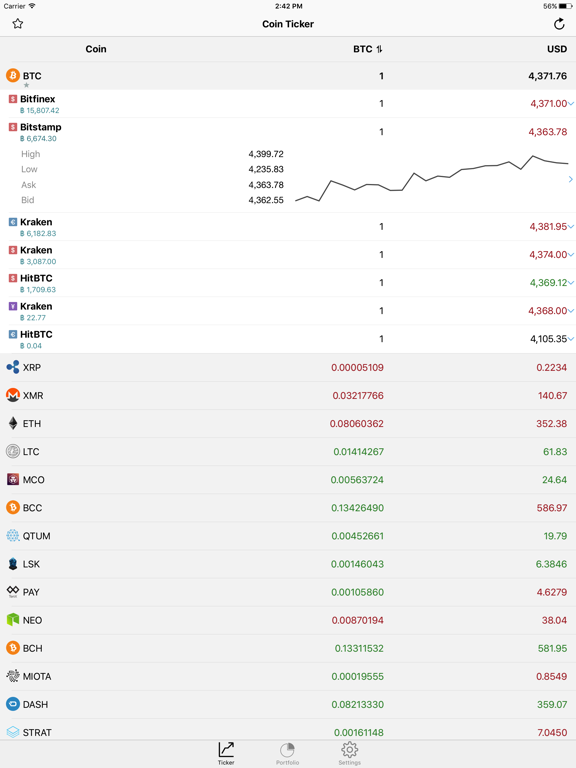
Task: Tap the battery indicator in status bar
Action: point(565,6)
